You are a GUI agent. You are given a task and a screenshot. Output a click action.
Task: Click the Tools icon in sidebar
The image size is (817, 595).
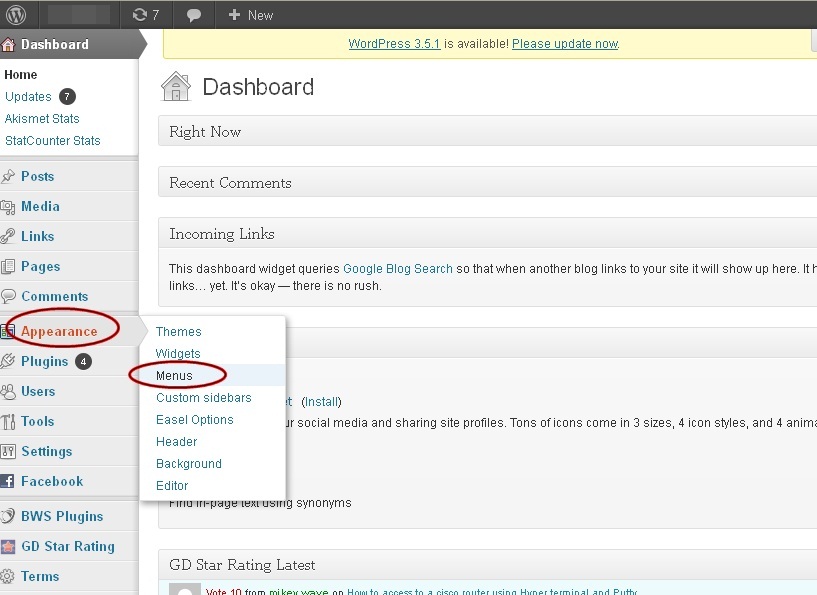pyautogui.click(x=8, y=422)
